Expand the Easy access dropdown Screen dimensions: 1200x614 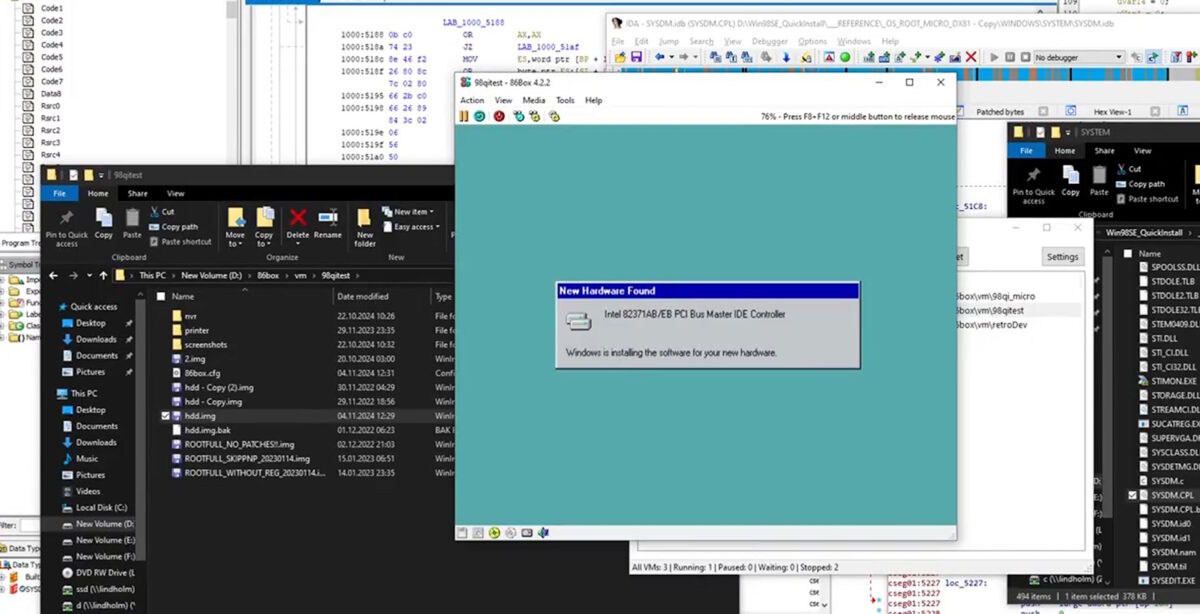413,227
